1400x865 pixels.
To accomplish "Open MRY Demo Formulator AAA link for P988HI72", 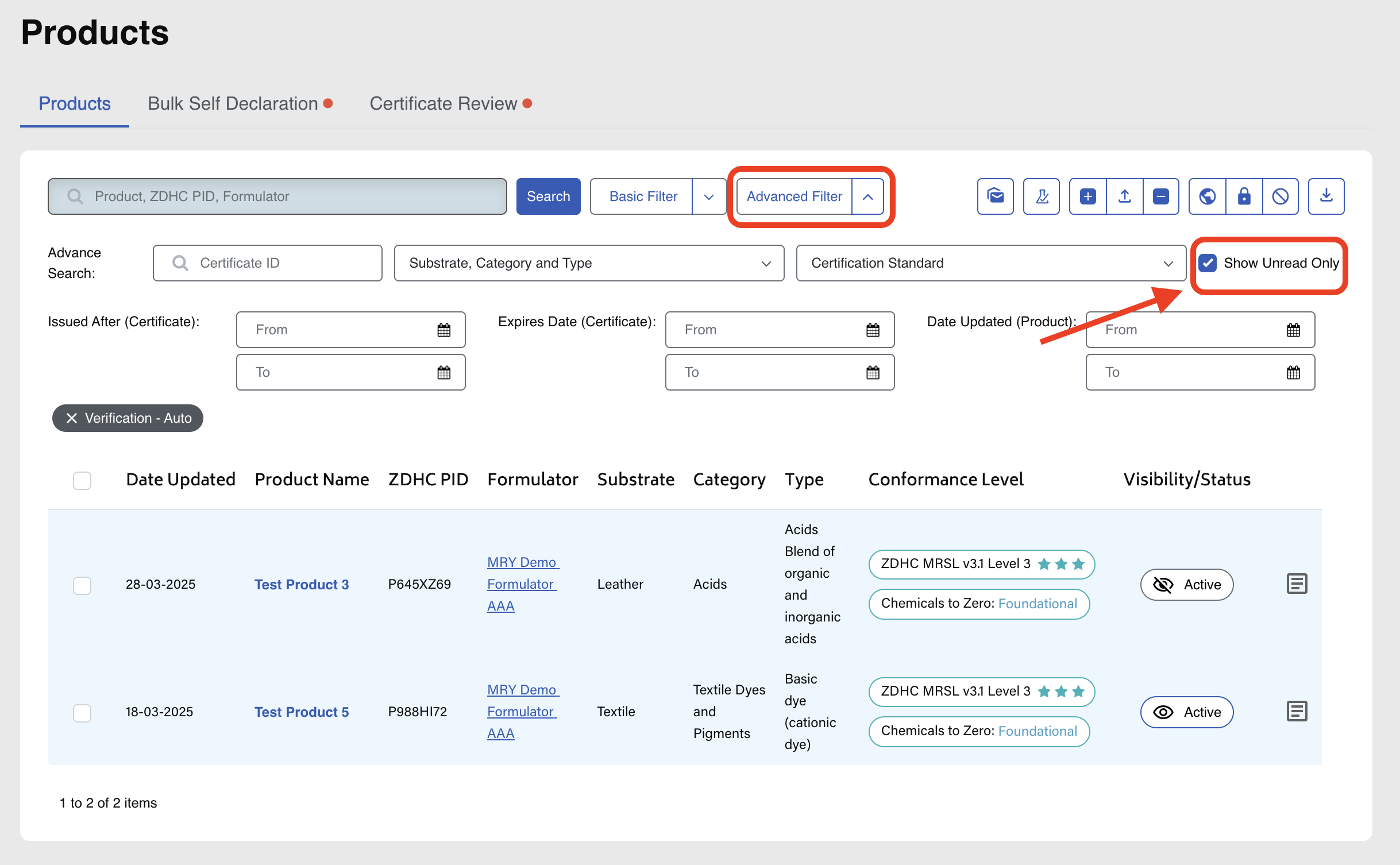I will point(522,712).
